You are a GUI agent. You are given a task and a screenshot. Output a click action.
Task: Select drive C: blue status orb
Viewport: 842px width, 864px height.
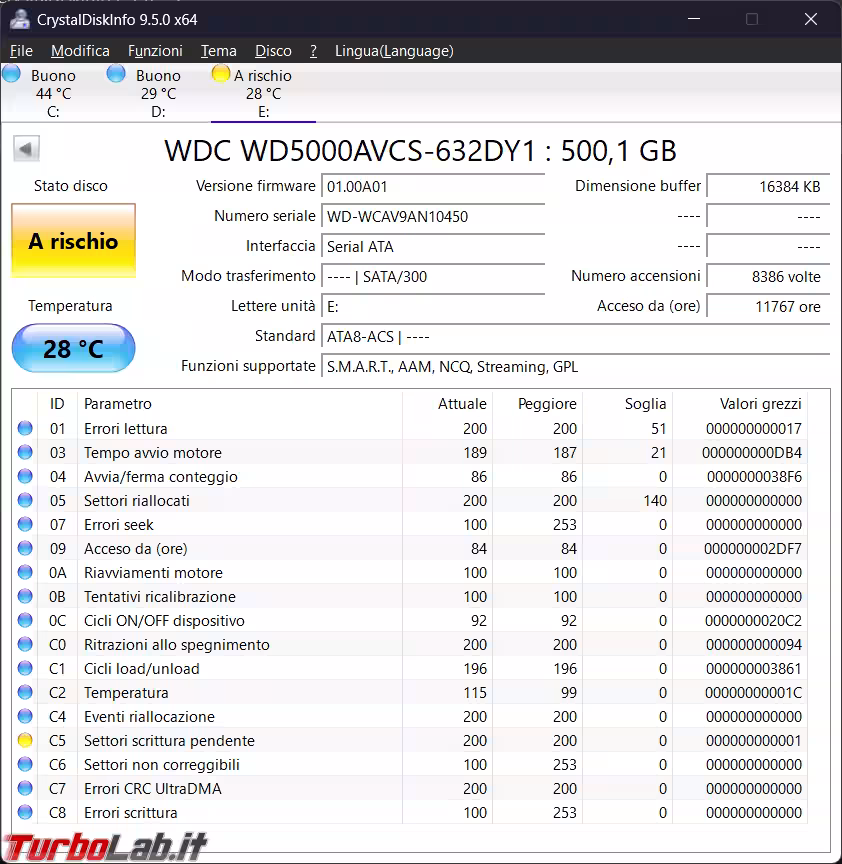pyautogui.click(x=12, y=74)
